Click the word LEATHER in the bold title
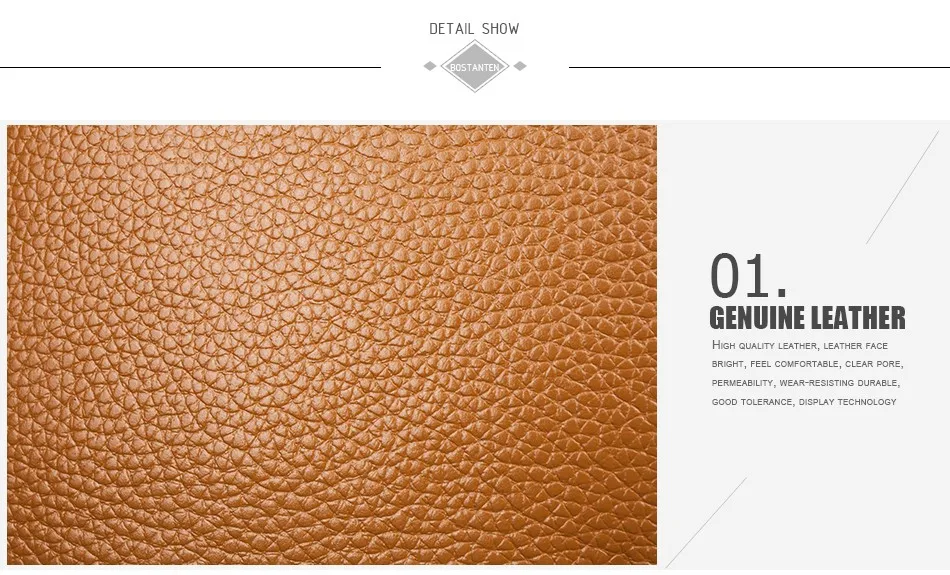 858,318
